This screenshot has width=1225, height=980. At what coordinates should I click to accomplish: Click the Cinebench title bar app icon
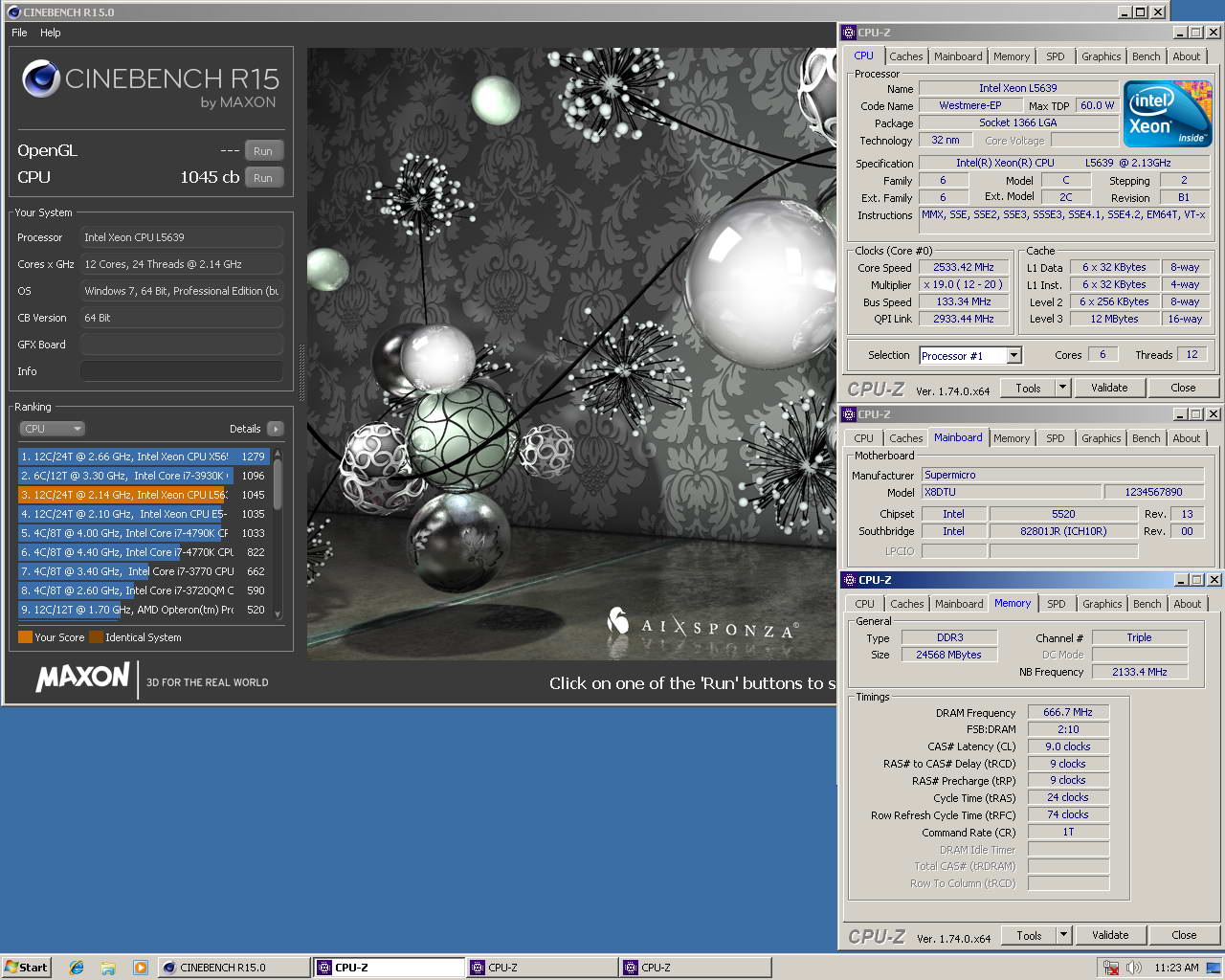click(x=13, y=12)
